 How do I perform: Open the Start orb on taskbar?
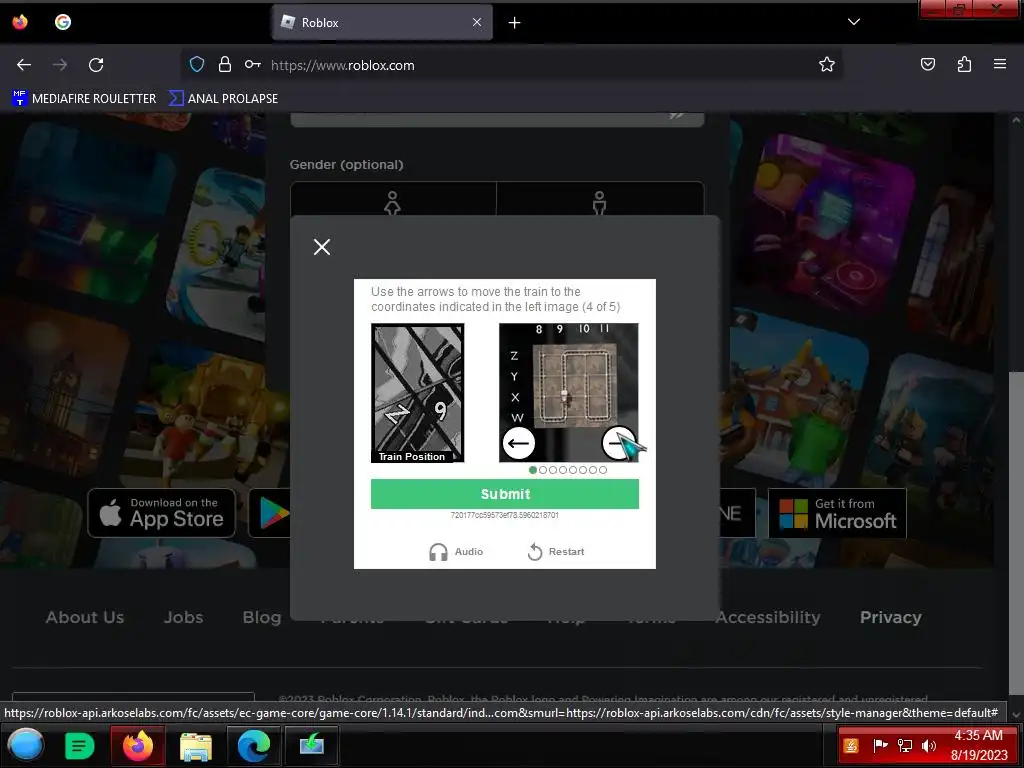click(x=26, y=745)
